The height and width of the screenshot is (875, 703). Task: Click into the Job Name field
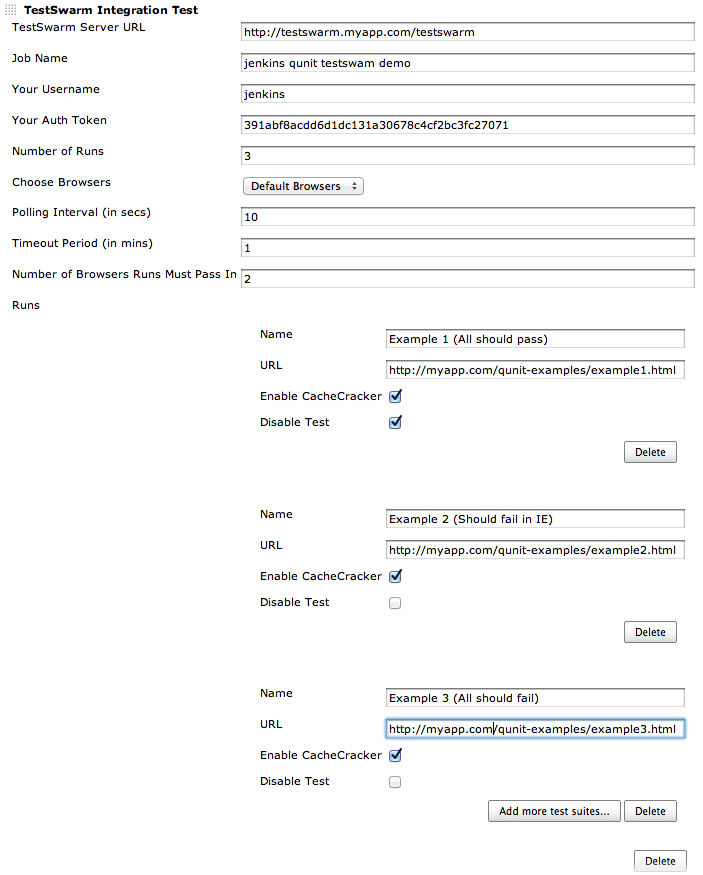pos(468,63)
